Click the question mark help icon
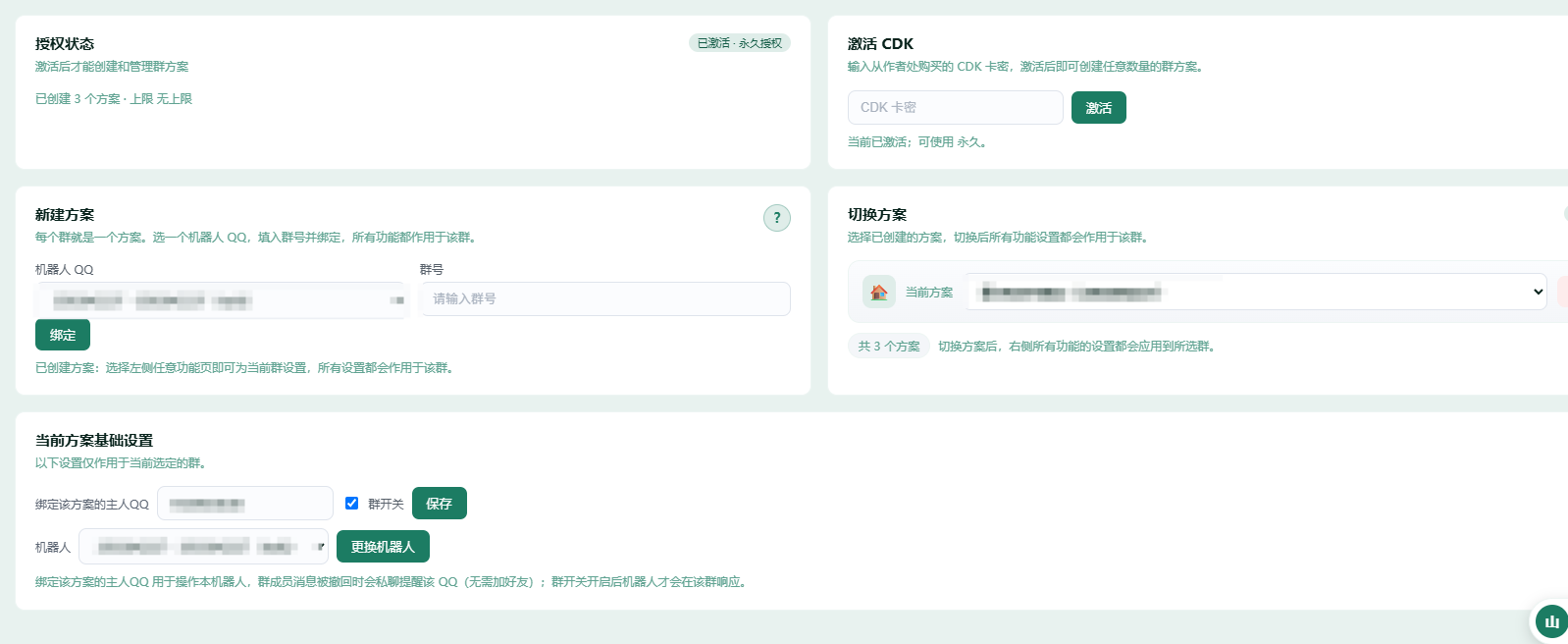This screenshot has height=644, width=1568. coord(777,218)
